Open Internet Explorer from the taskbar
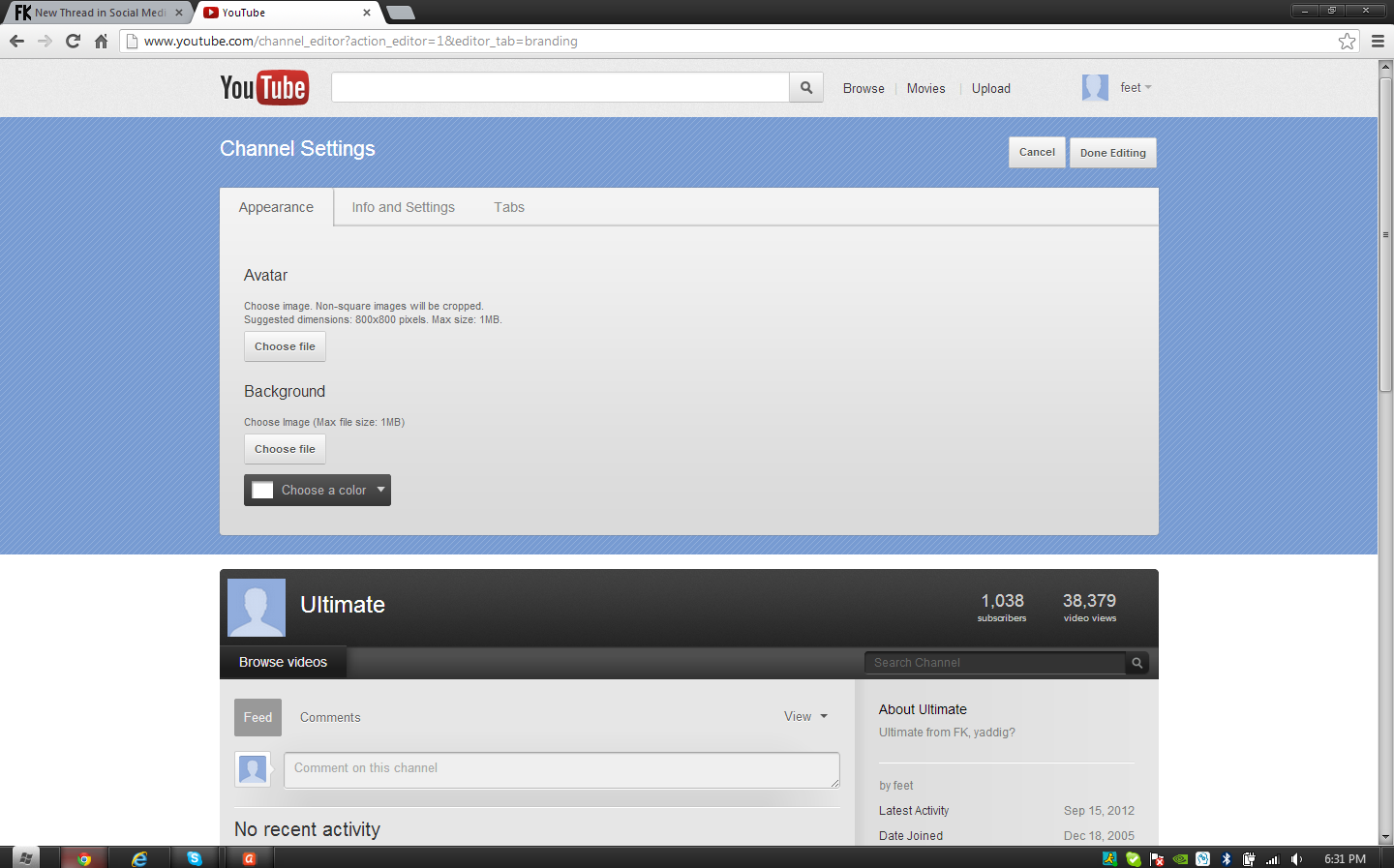The height and width of the screenshot is (868, 1394). click(x=139, y=858)
